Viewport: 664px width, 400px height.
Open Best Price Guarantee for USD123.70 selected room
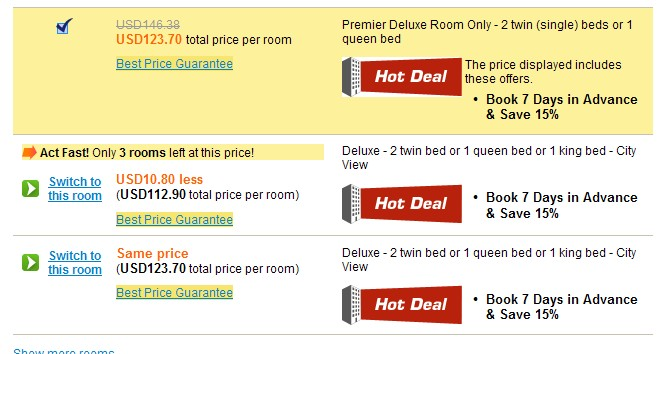coord(174,63)
